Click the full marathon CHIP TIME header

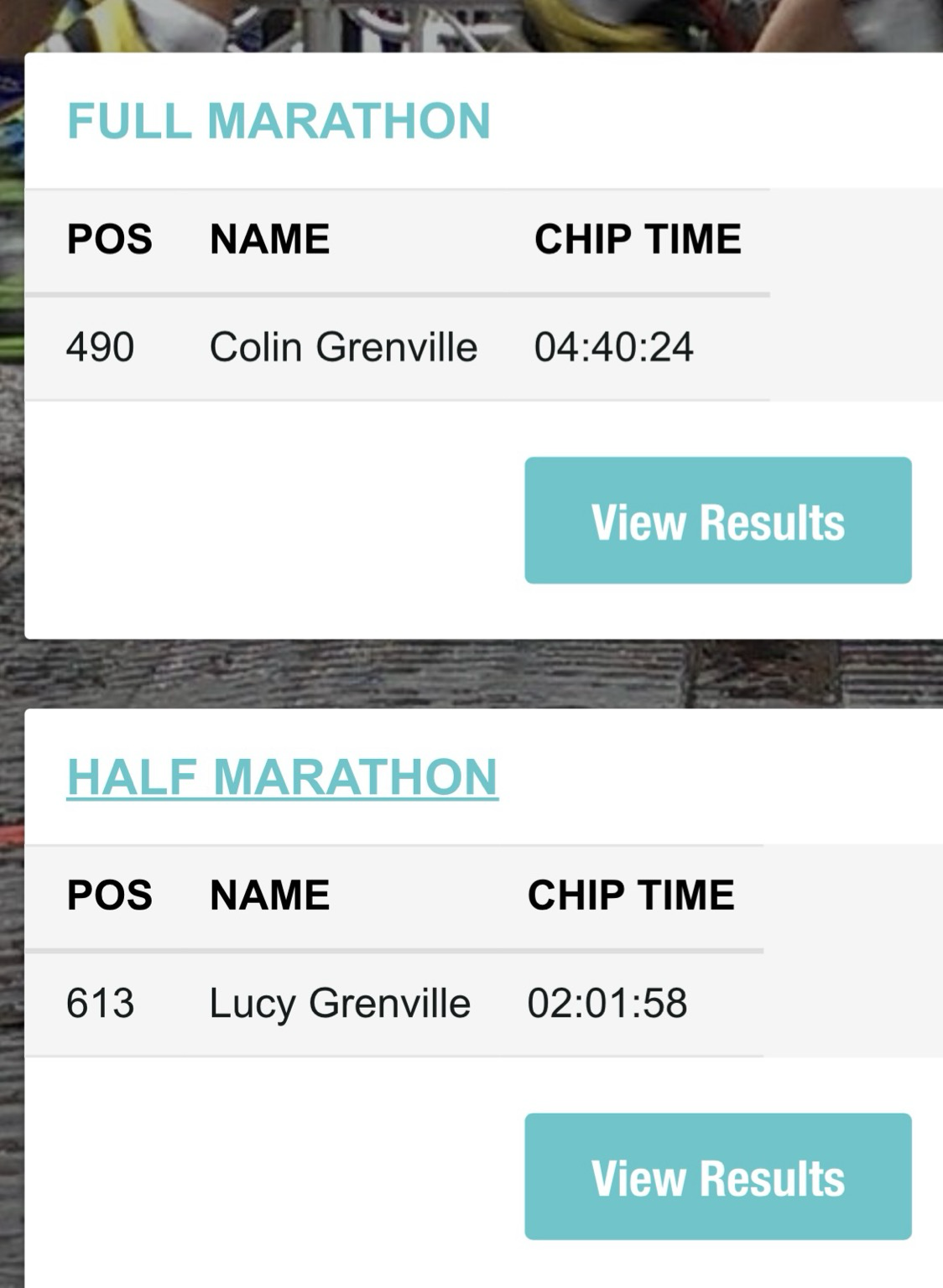pos(638,239)
